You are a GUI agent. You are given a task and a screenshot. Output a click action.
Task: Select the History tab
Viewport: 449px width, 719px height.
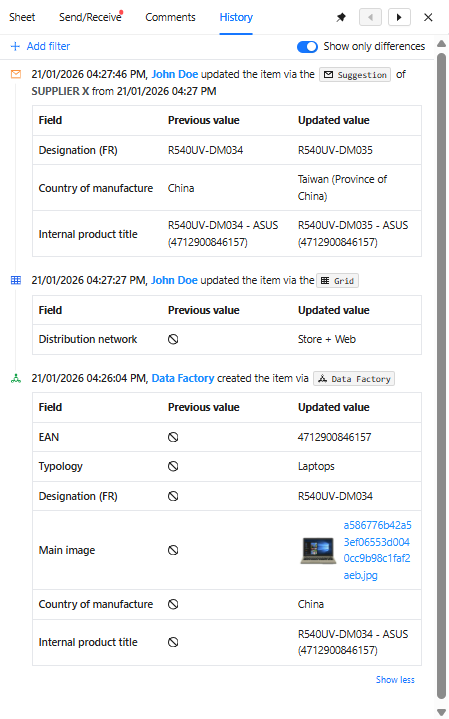[236, 17]
